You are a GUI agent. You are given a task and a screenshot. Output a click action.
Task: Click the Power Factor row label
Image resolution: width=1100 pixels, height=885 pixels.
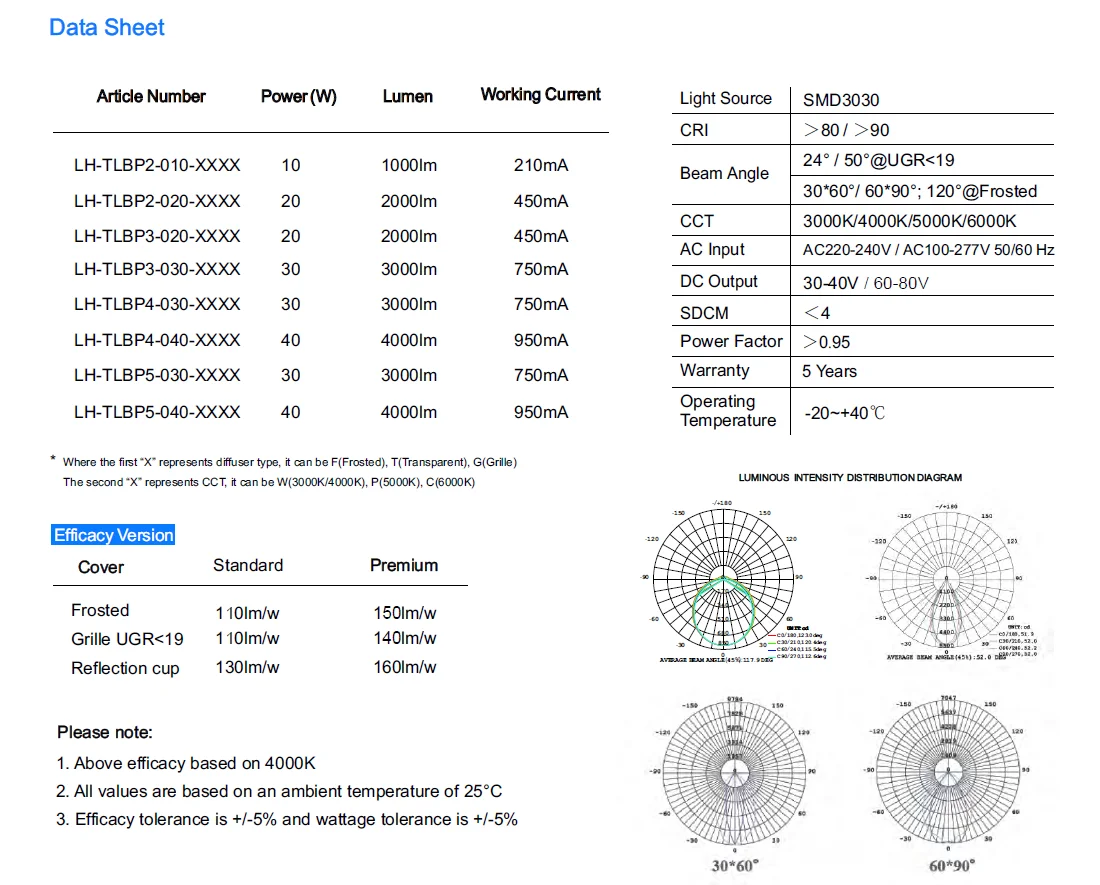point(731,341)
